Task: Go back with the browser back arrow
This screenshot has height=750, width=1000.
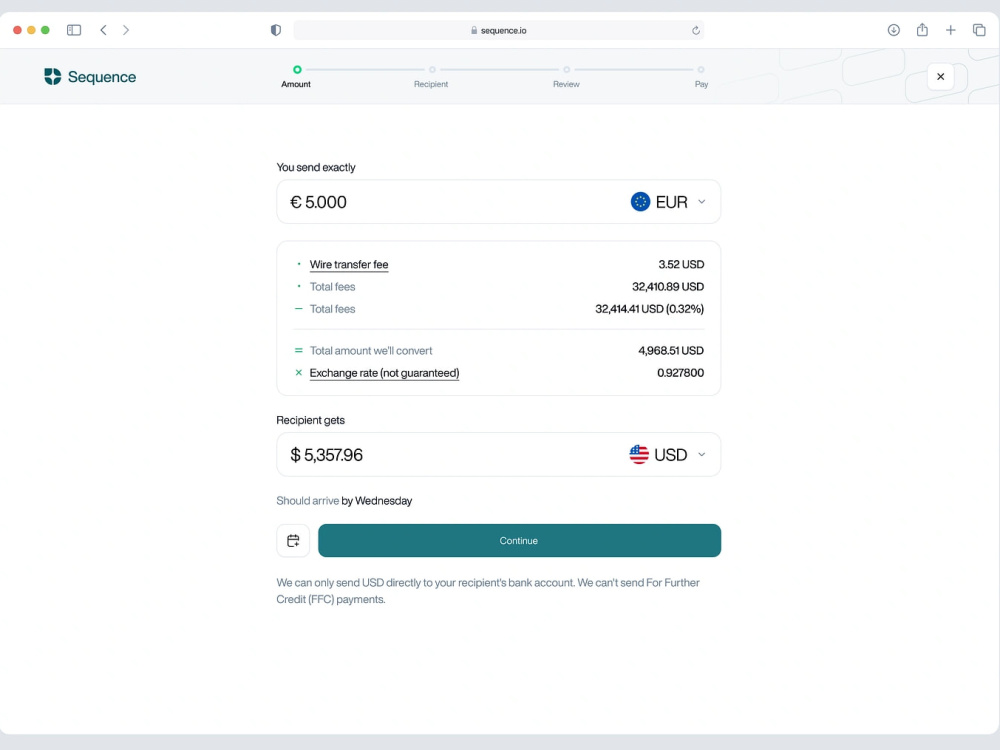Action: (103, 30)
